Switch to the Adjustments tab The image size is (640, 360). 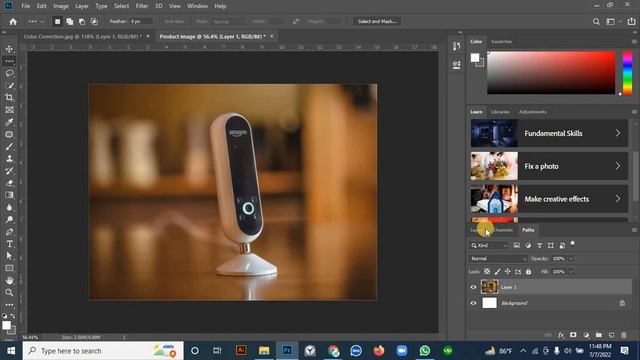[x=533, y=112]
